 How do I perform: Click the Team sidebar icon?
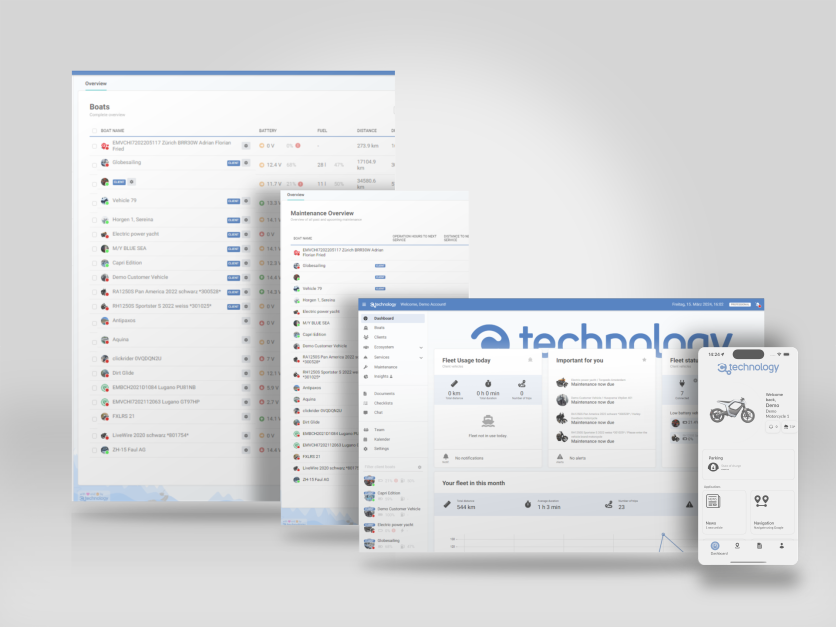click(366, 430)
